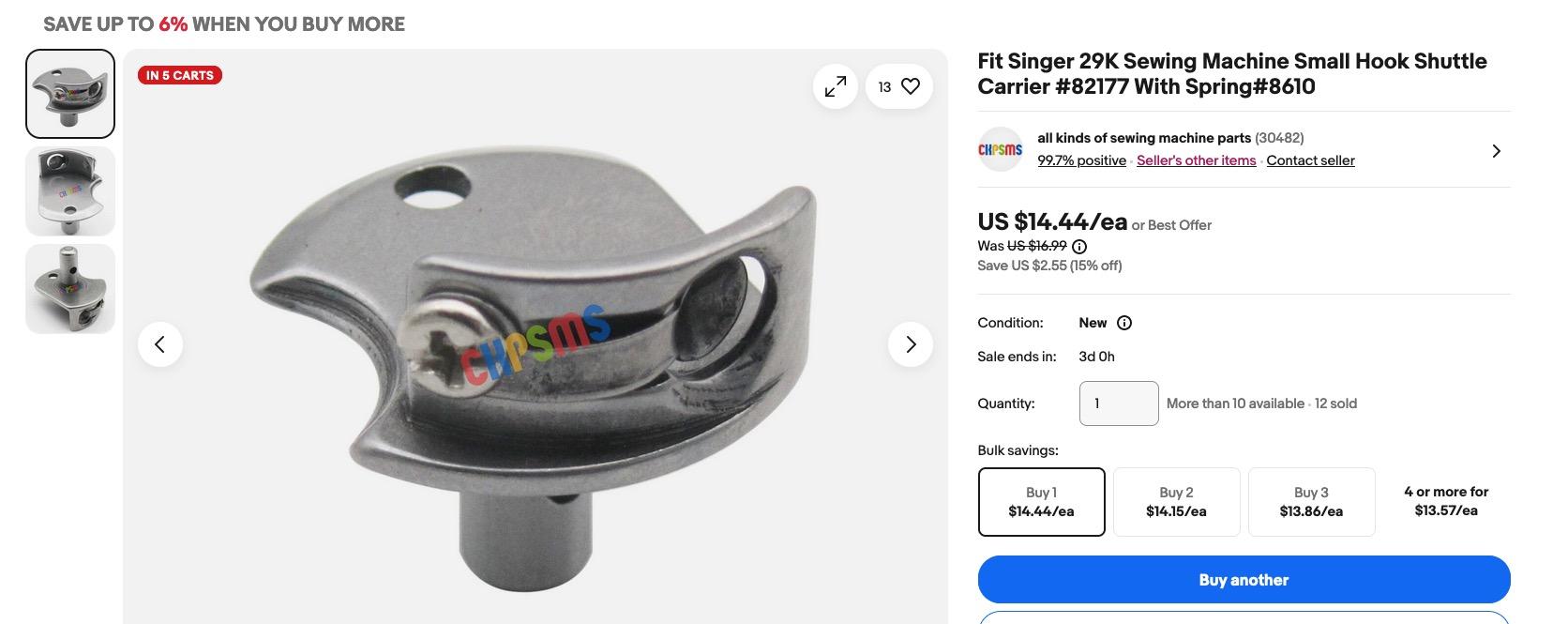The width and height of the screenshot is (1568, 624).
Task: View the 99.7% positive feedback link
Action: (1081, 160)
